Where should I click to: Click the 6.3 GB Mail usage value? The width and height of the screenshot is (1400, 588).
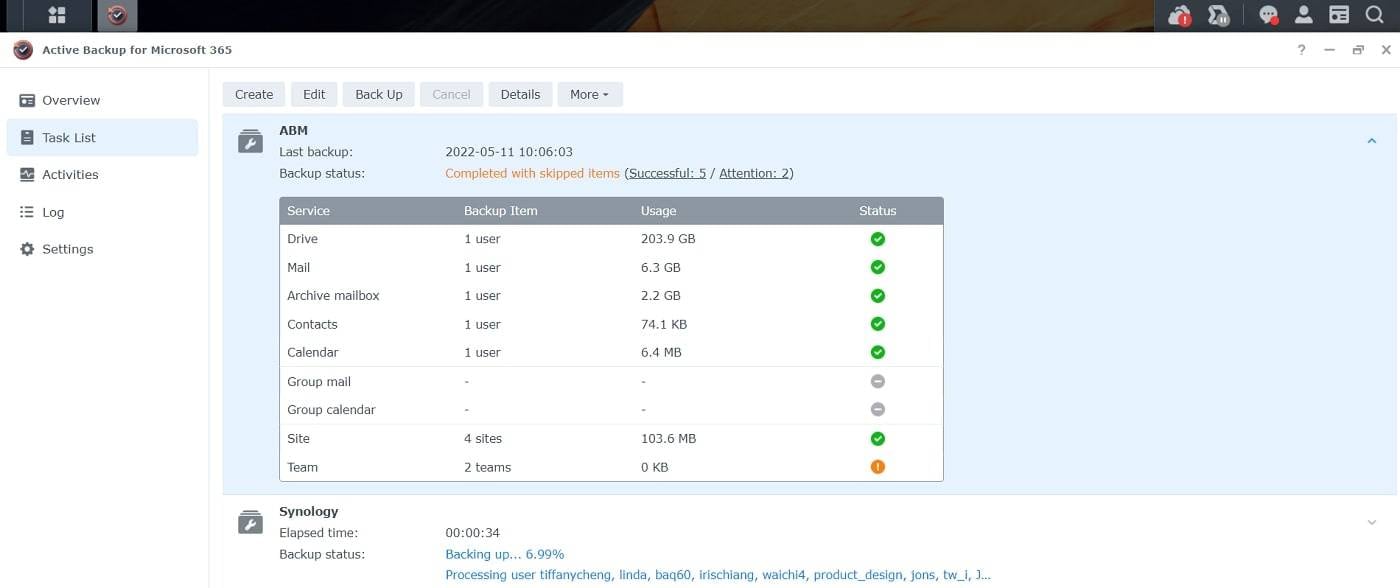click(660, 267)
